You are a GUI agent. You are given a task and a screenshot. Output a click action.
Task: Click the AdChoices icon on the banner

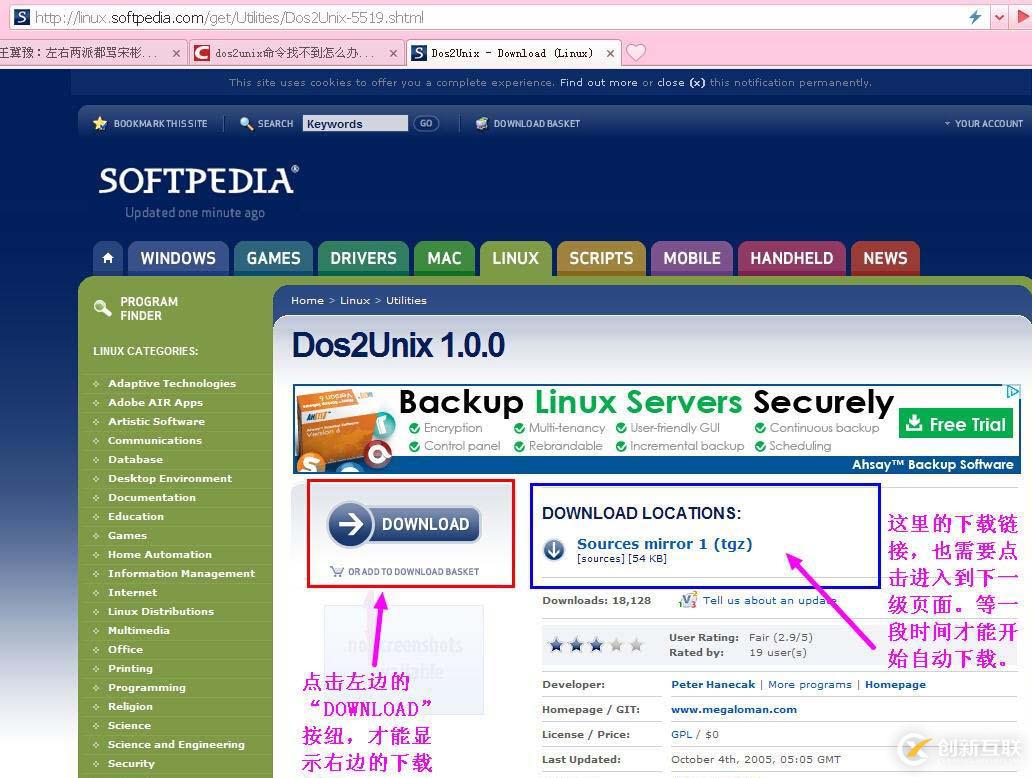[x=1013, y=392]
